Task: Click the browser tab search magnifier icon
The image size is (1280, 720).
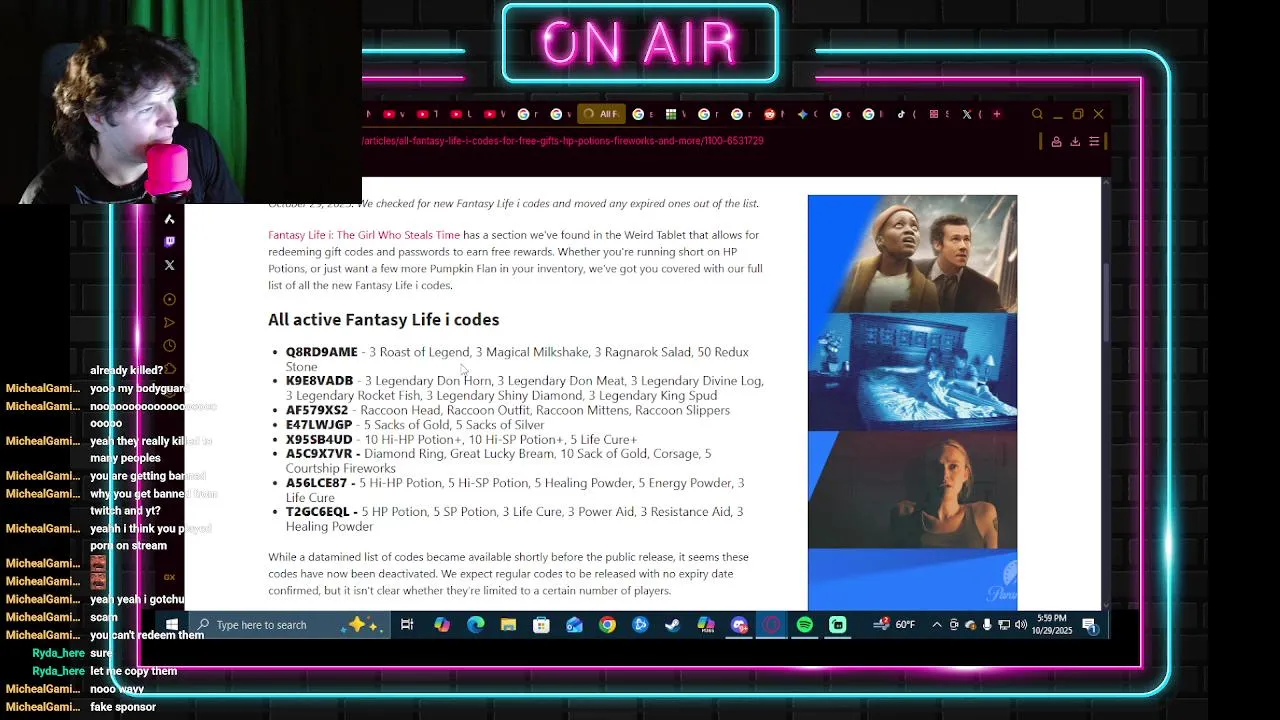Action: pyautogui.click(x=1037, y=114)
